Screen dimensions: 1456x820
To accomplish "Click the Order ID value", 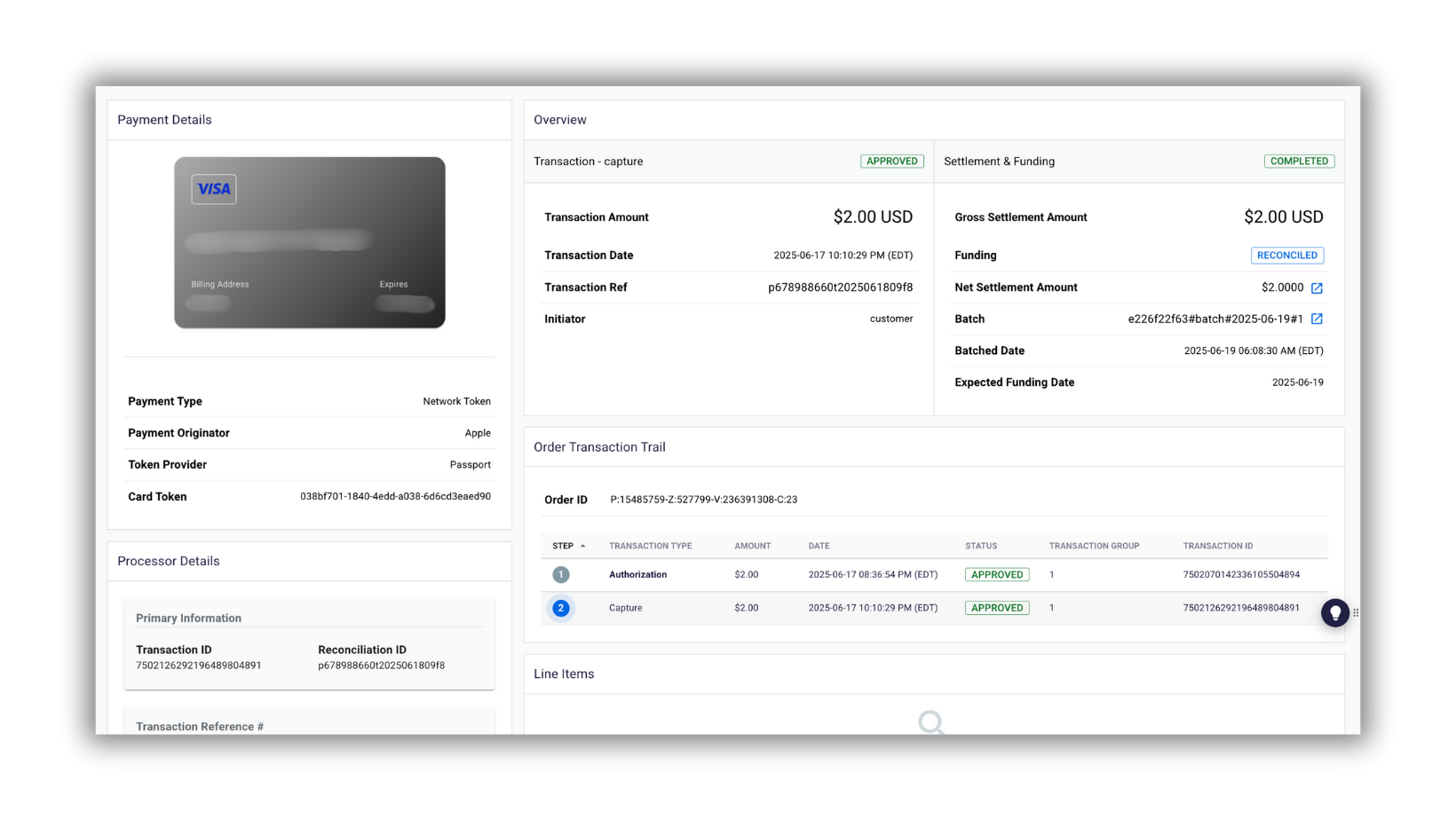I will (703, 500).
